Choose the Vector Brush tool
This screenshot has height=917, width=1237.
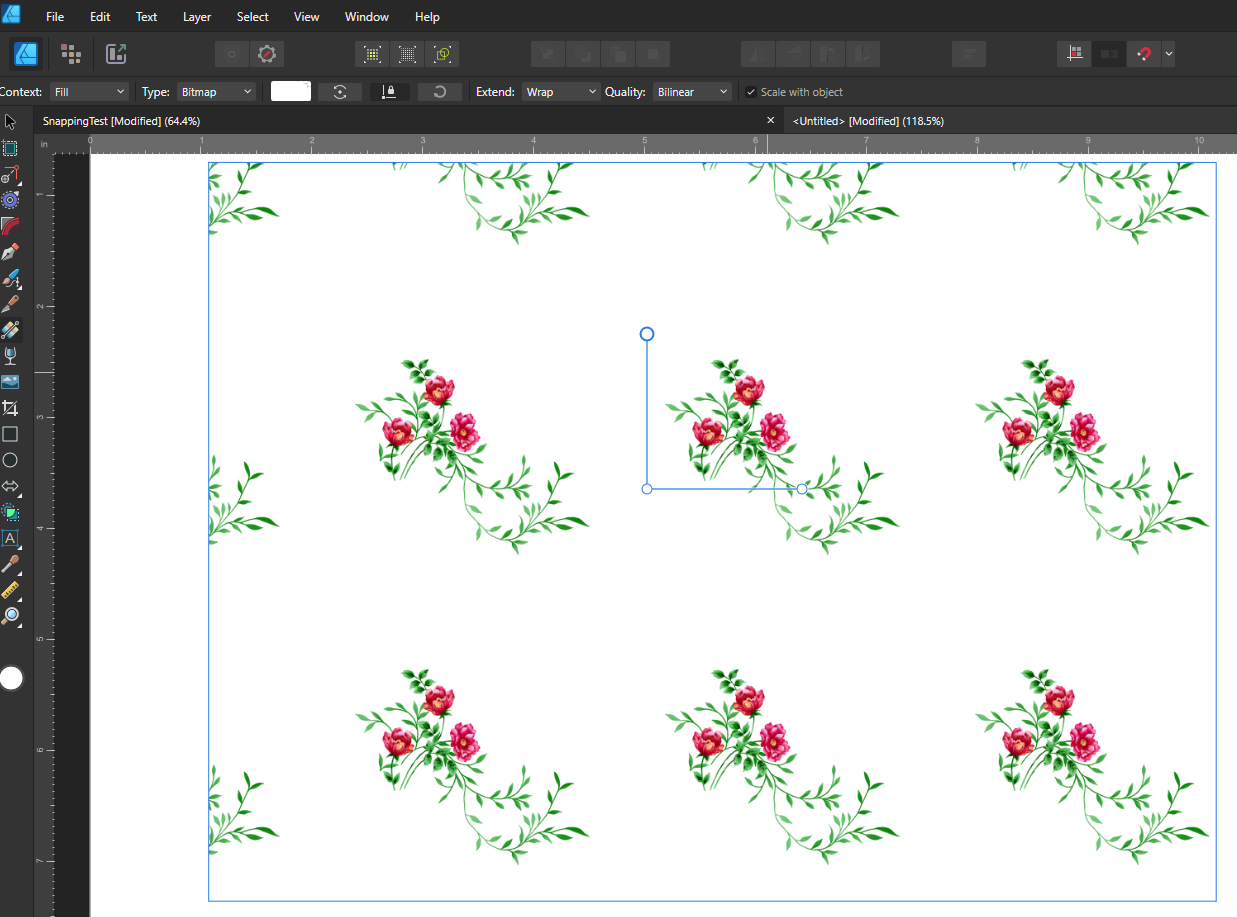[x=12, y=279]
